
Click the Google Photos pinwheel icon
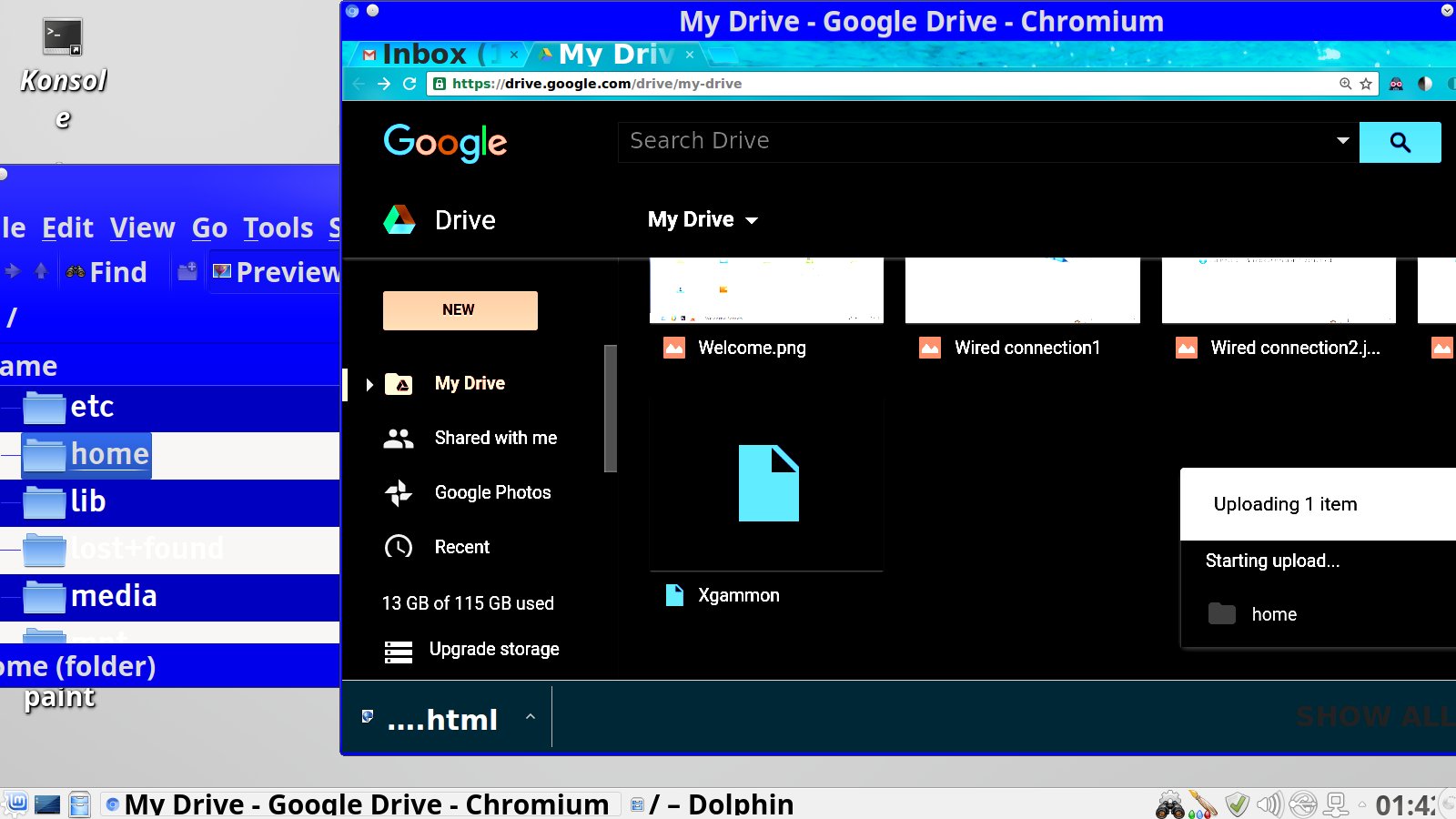click(399, 492)
